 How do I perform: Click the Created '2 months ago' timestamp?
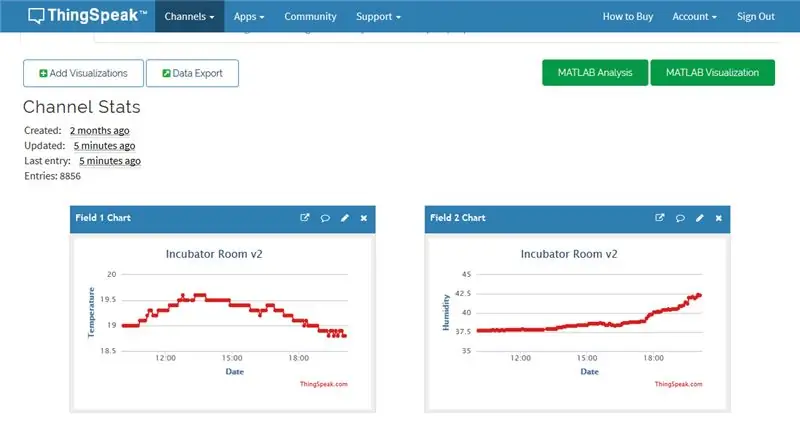coord(99,131)
